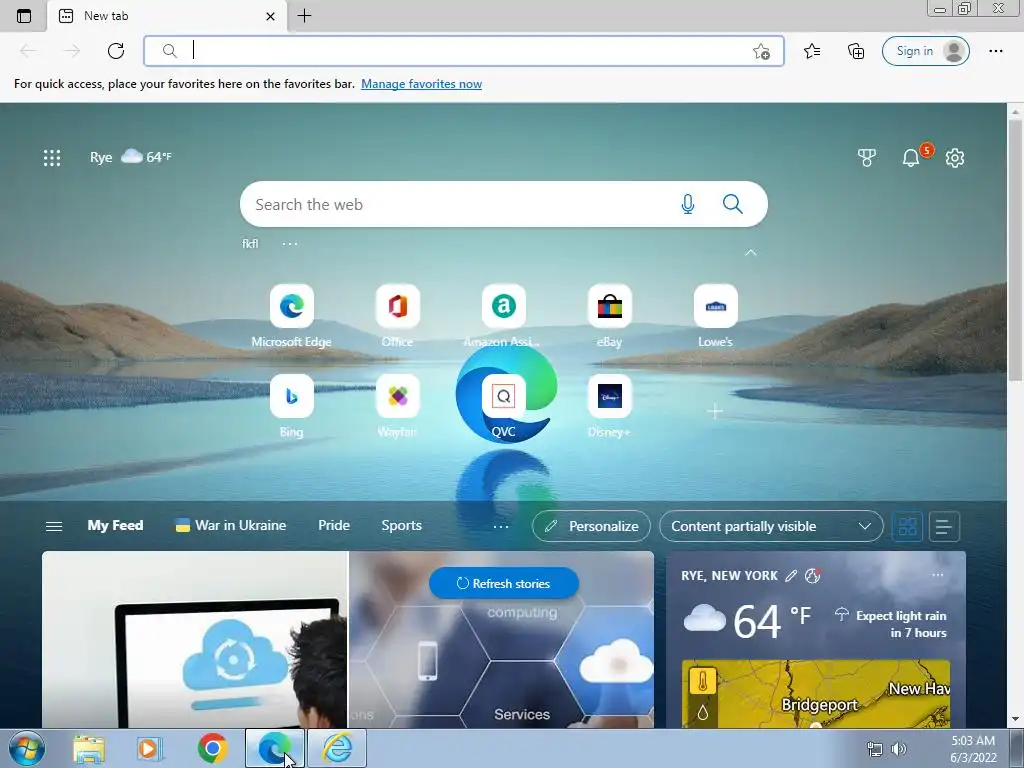Open the tab actions menu icon

point(24,16)
